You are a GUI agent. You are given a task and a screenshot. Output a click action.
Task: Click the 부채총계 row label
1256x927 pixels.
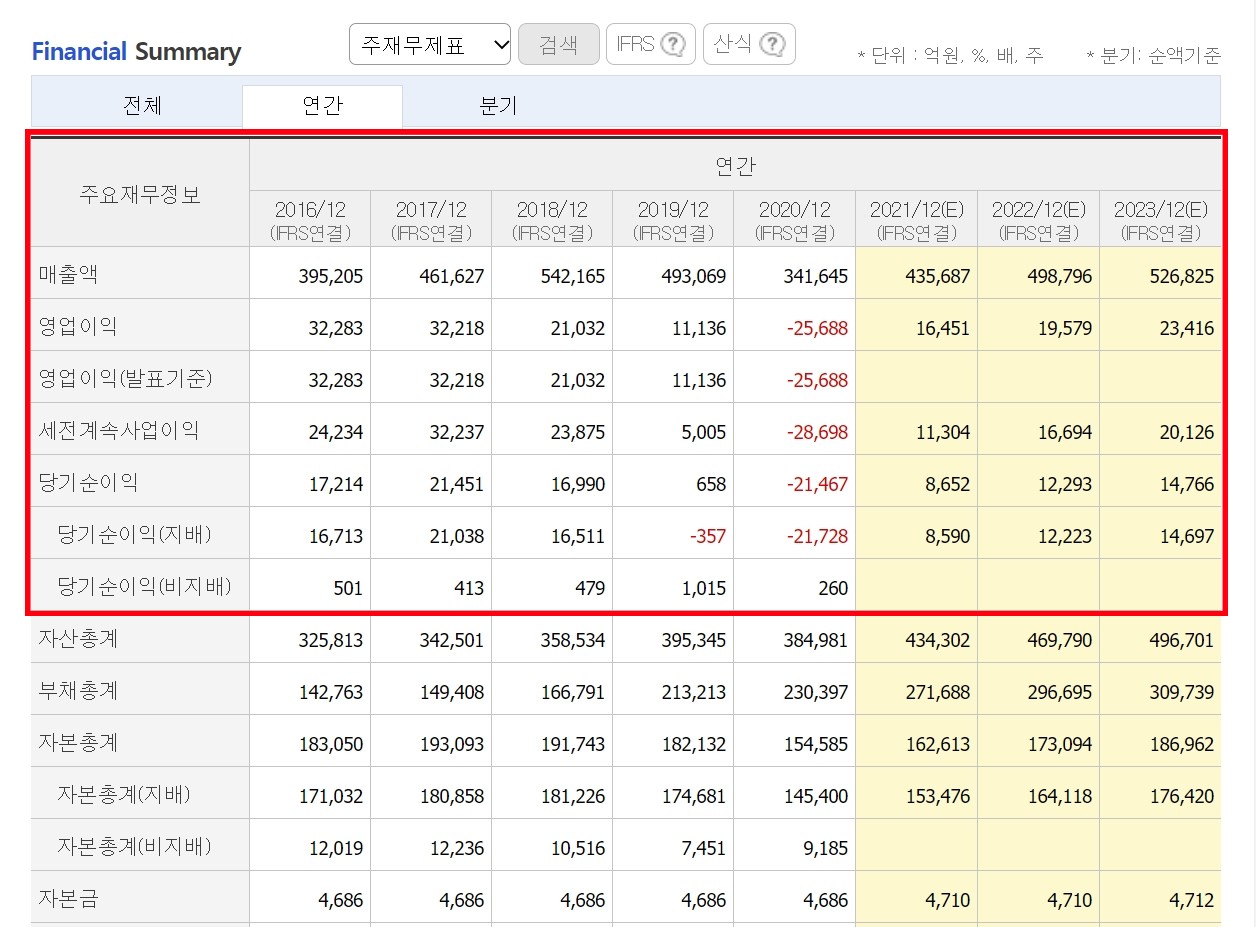pyautogui.click(x=78, y=691)
